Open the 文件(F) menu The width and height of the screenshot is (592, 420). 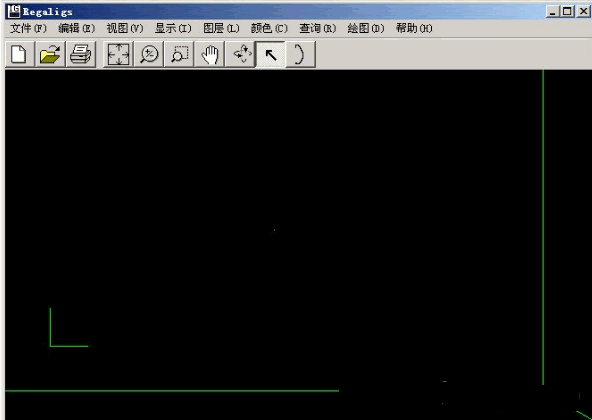pyautogui.click(x=28, y=28)
